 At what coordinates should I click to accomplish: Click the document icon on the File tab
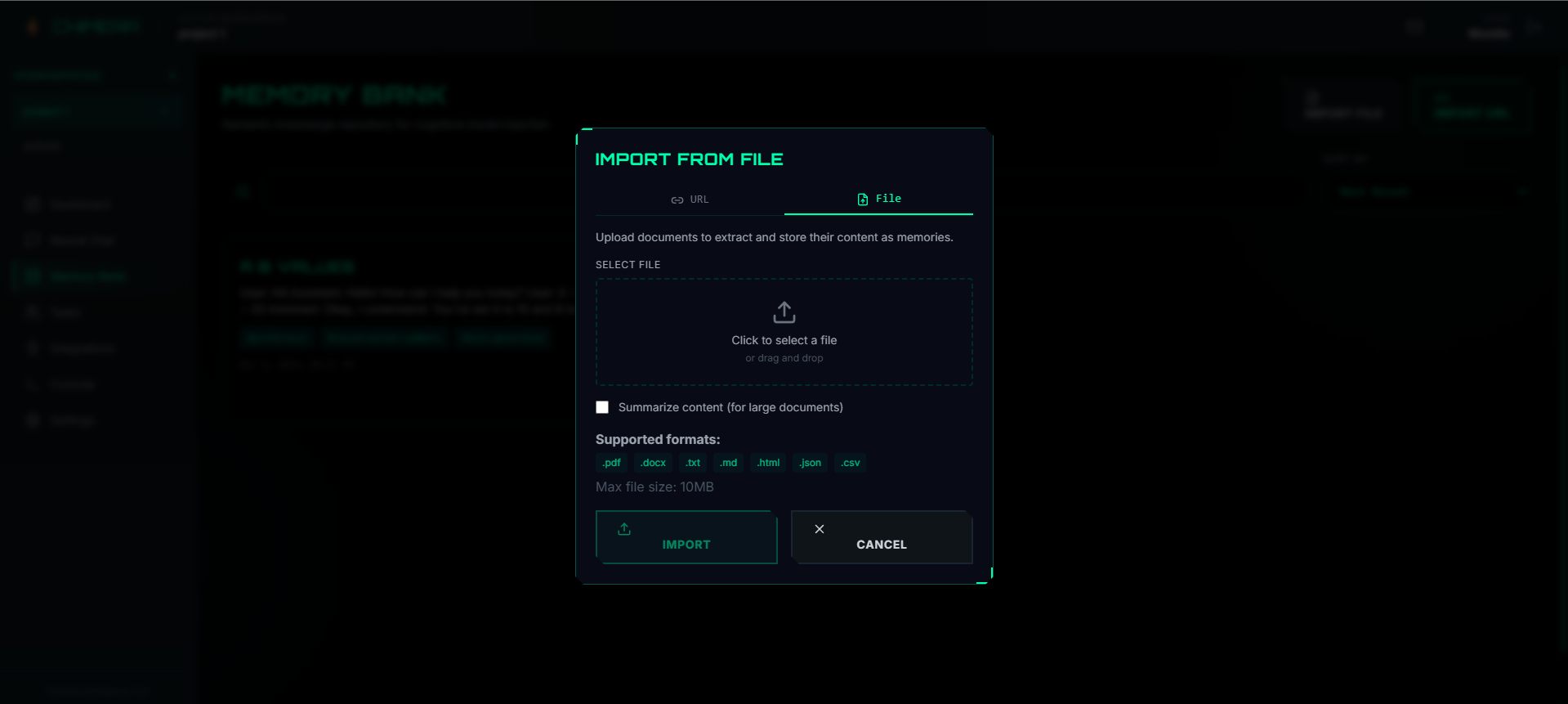point(862,200)
